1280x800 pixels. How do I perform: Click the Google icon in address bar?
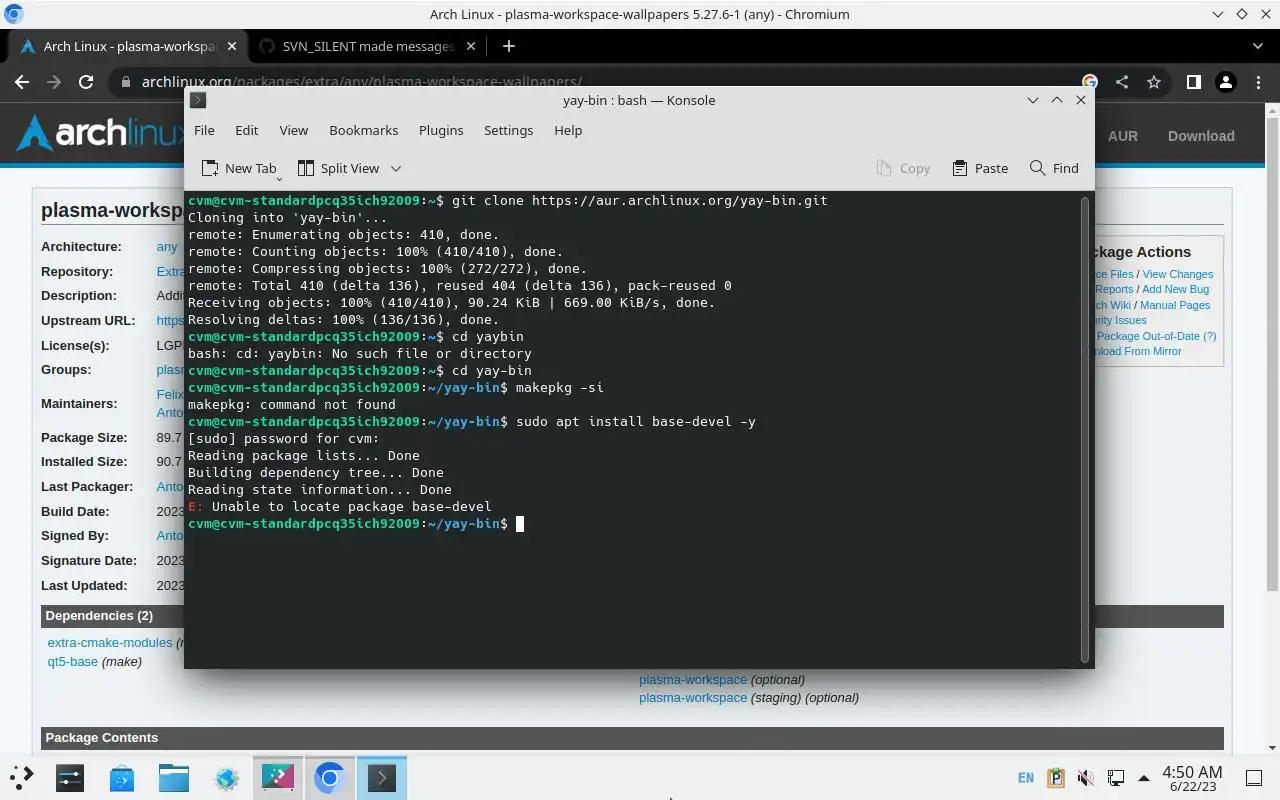coord(1089,82)
